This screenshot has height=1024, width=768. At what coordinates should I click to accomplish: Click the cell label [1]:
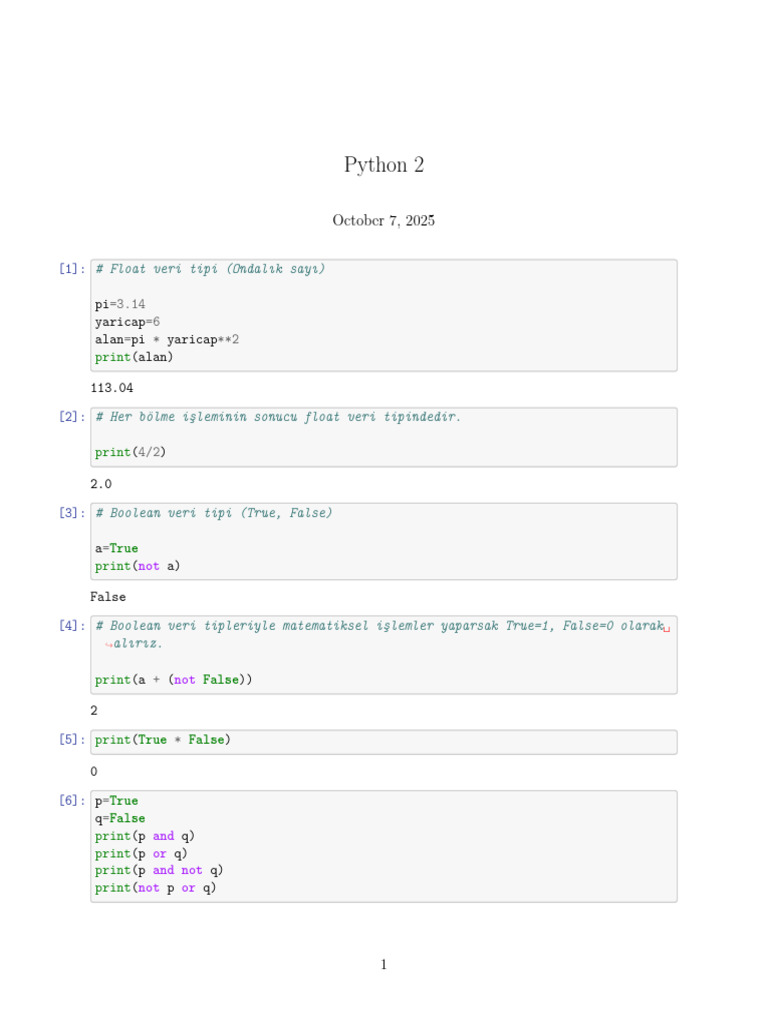pos(71,269)
